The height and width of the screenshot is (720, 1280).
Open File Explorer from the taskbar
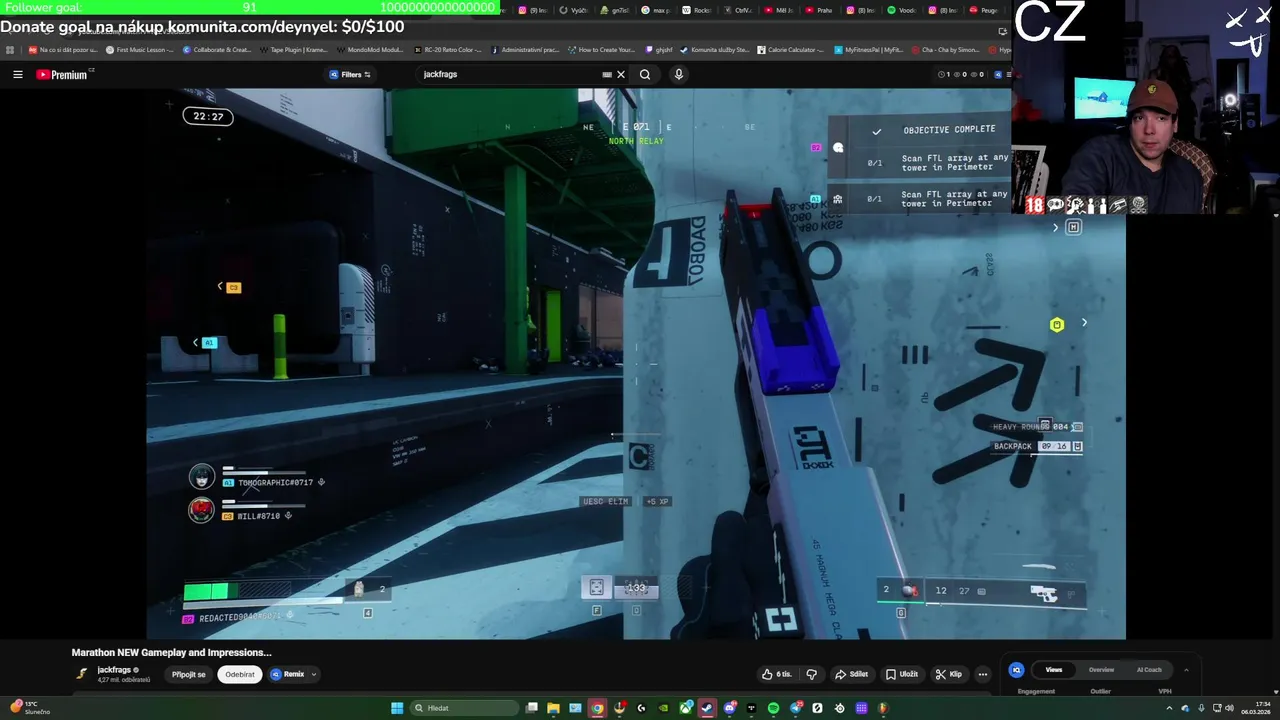pyautogui.click(x=553, y=708)
